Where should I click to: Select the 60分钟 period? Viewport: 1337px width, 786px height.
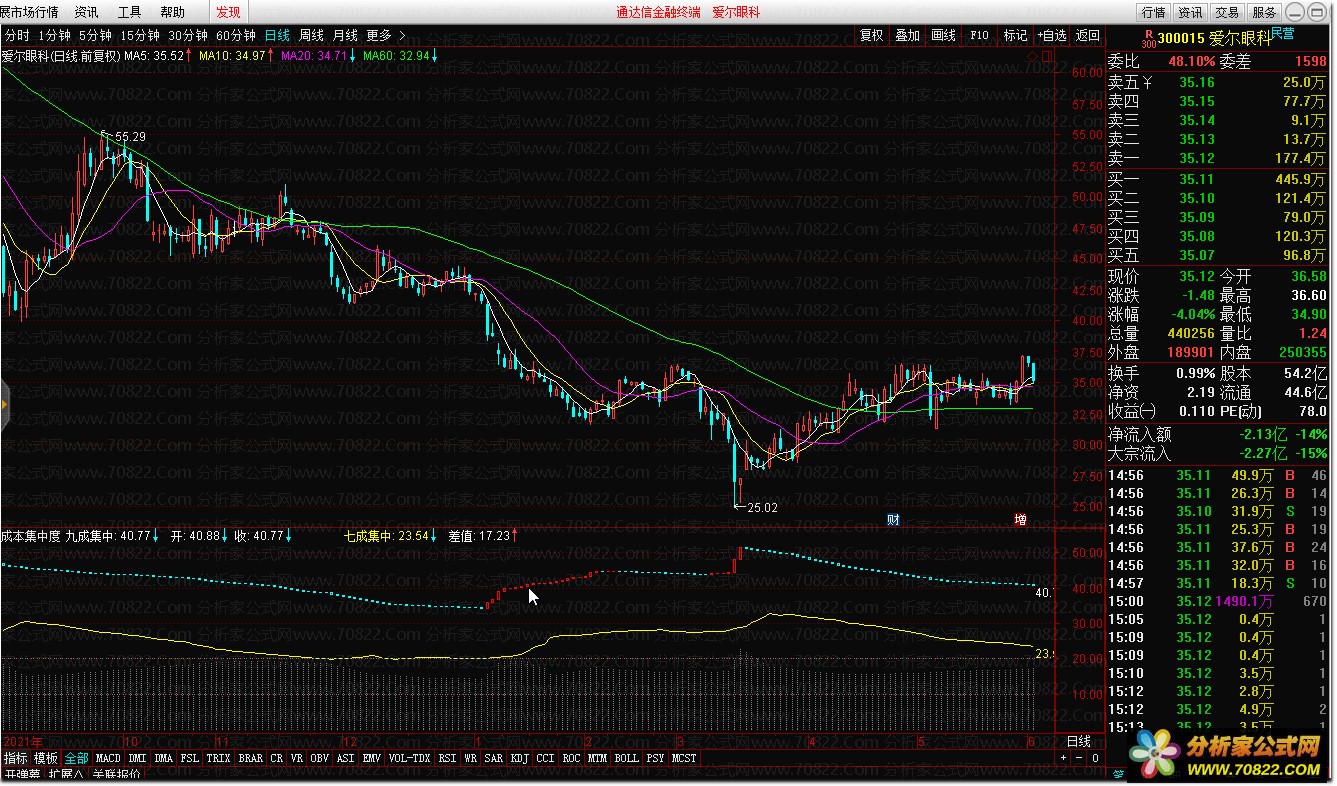click(236, 35)
